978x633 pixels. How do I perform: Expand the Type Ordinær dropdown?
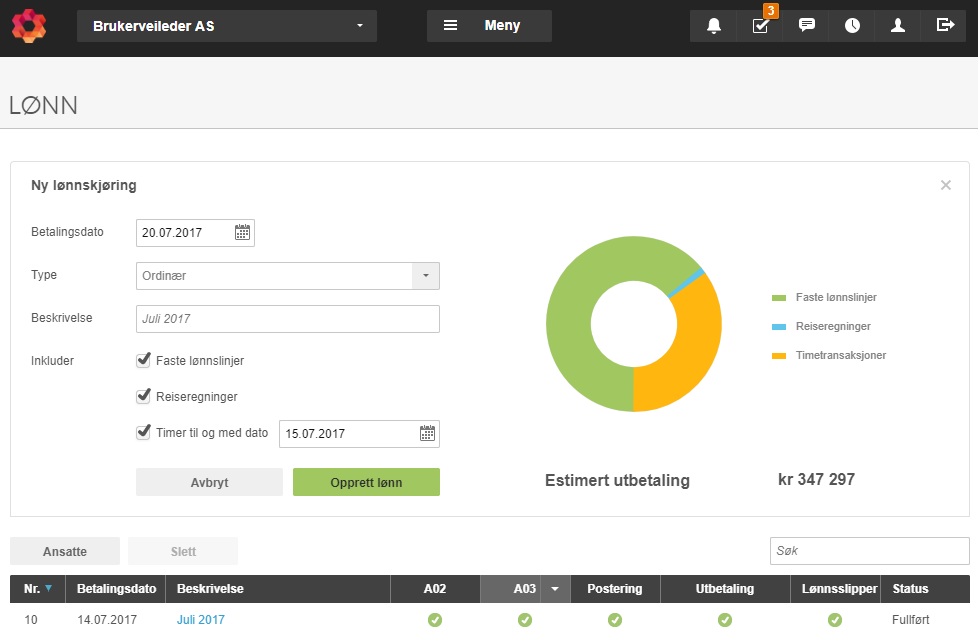click(x=425, y=276)
